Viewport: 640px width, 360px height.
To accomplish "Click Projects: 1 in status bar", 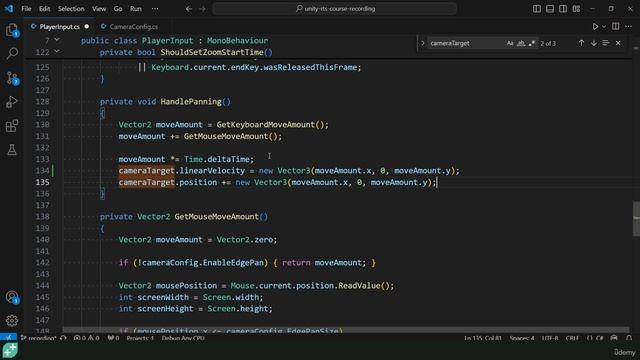I will coord(140,338).
